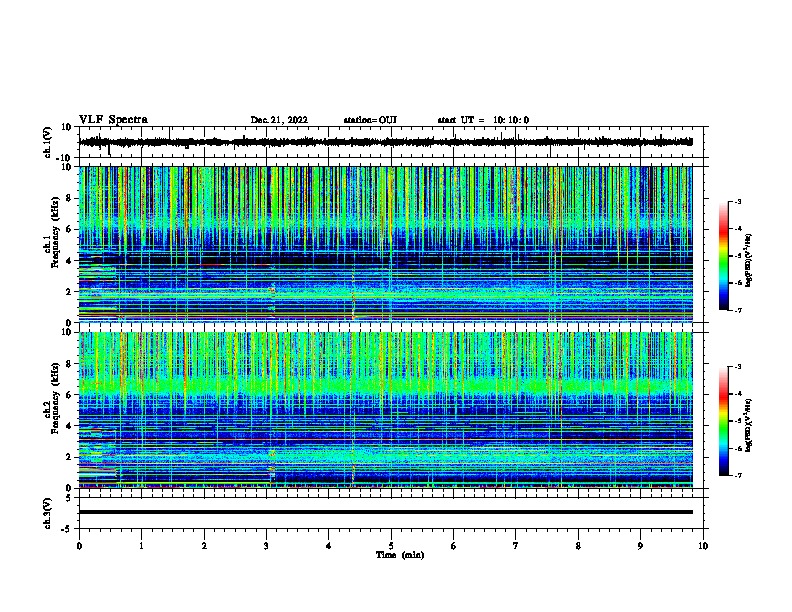792x612 pixels.
Task: Click the log(PSD) label beside ch.1 color bar
Action: [749, 260]
